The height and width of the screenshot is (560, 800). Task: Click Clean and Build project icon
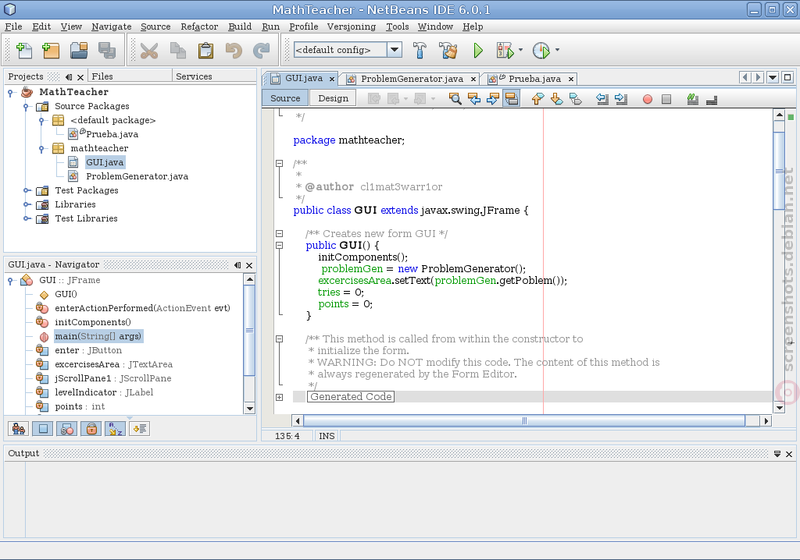coord(448,50)
